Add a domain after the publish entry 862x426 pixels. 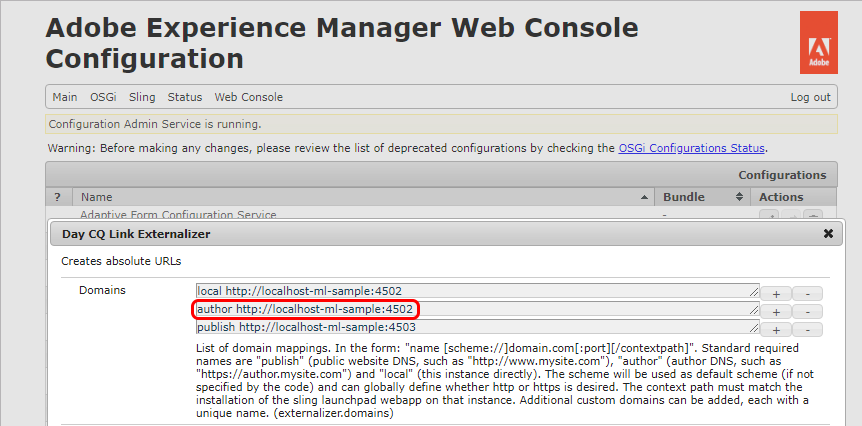(x=776, y=330)
